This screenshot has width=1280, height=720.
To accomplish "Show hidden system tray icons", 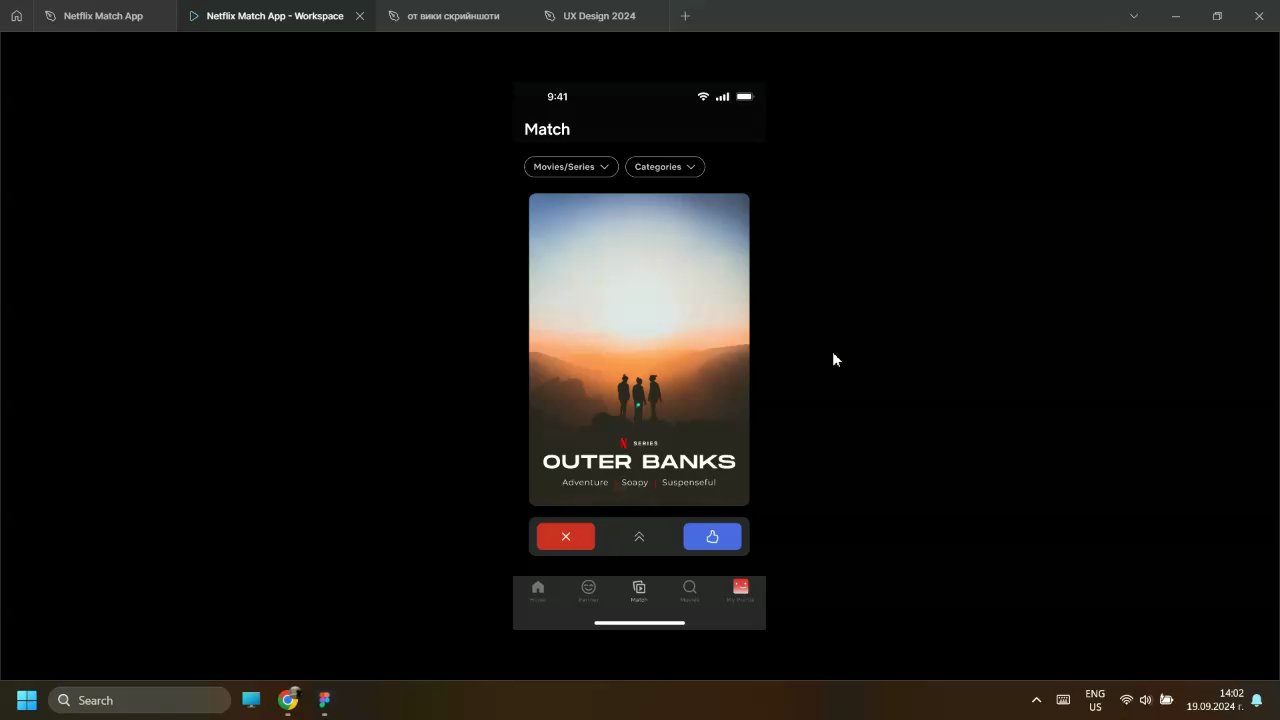I will click(1036, 700).
